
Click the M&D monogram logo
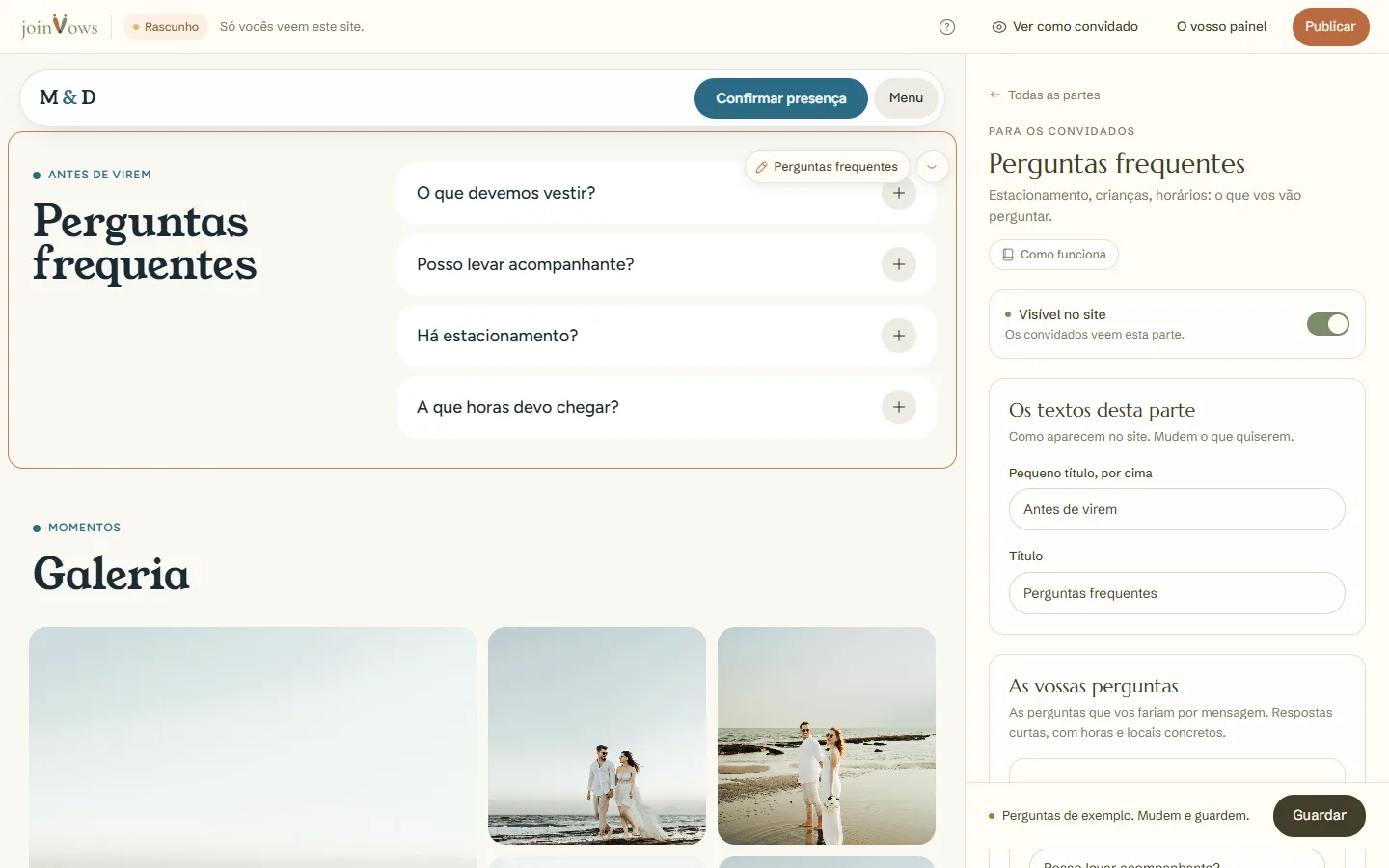tap(68, 97)
